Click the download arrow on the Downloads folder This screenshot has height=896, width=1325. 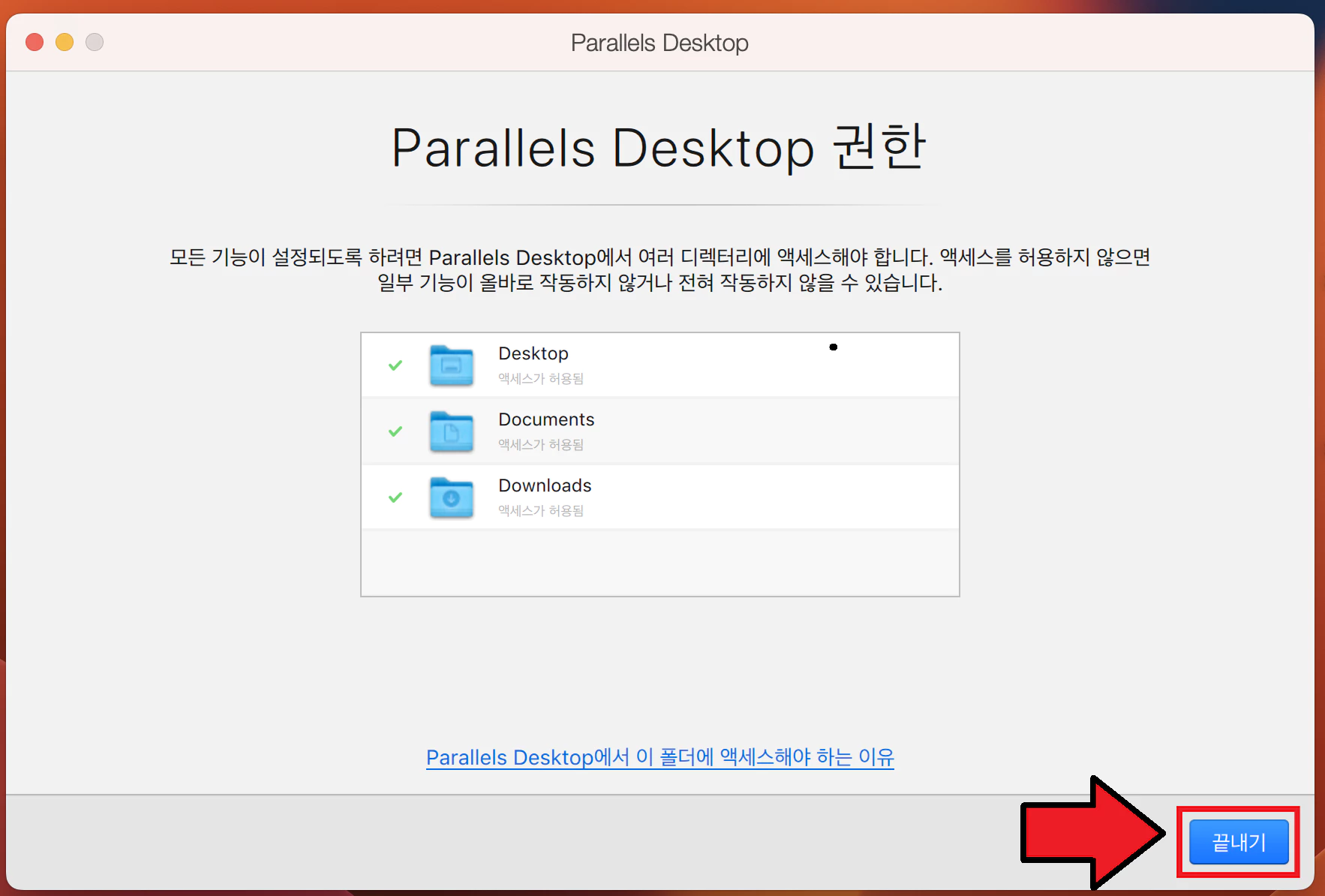(x=452, y=500)
